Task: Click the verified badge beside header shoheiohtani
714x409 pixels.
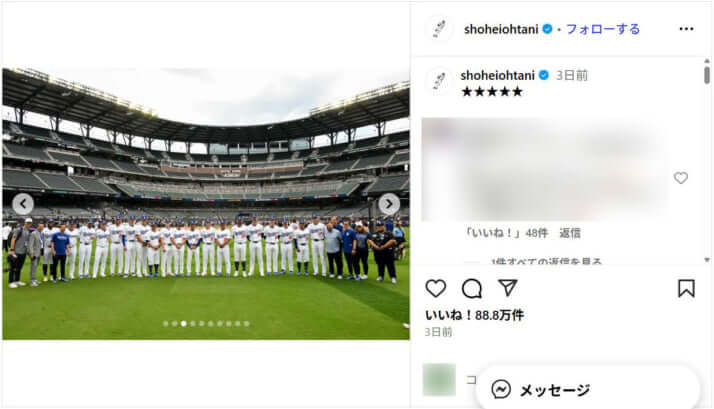Action: (x=547, y=29)
